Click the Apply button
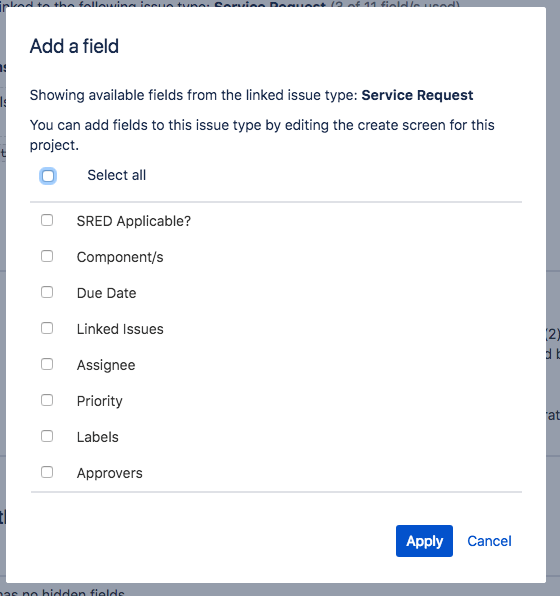 pos(424,541)
